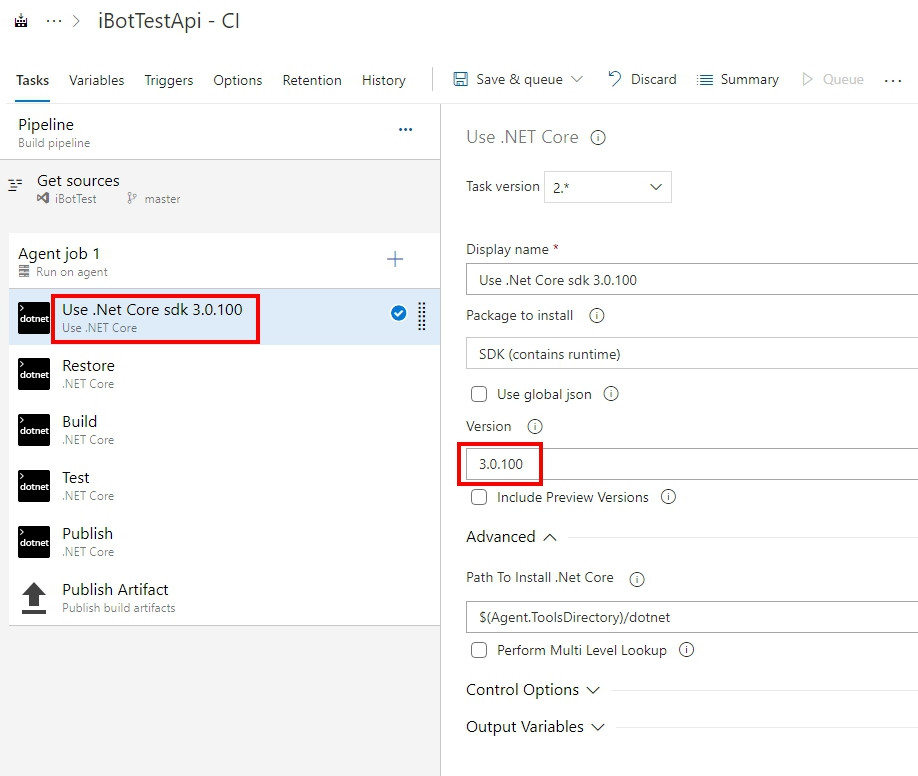The image size is (918, 776).
Task: Collapse the Advanced section
Action: (511, 537)
